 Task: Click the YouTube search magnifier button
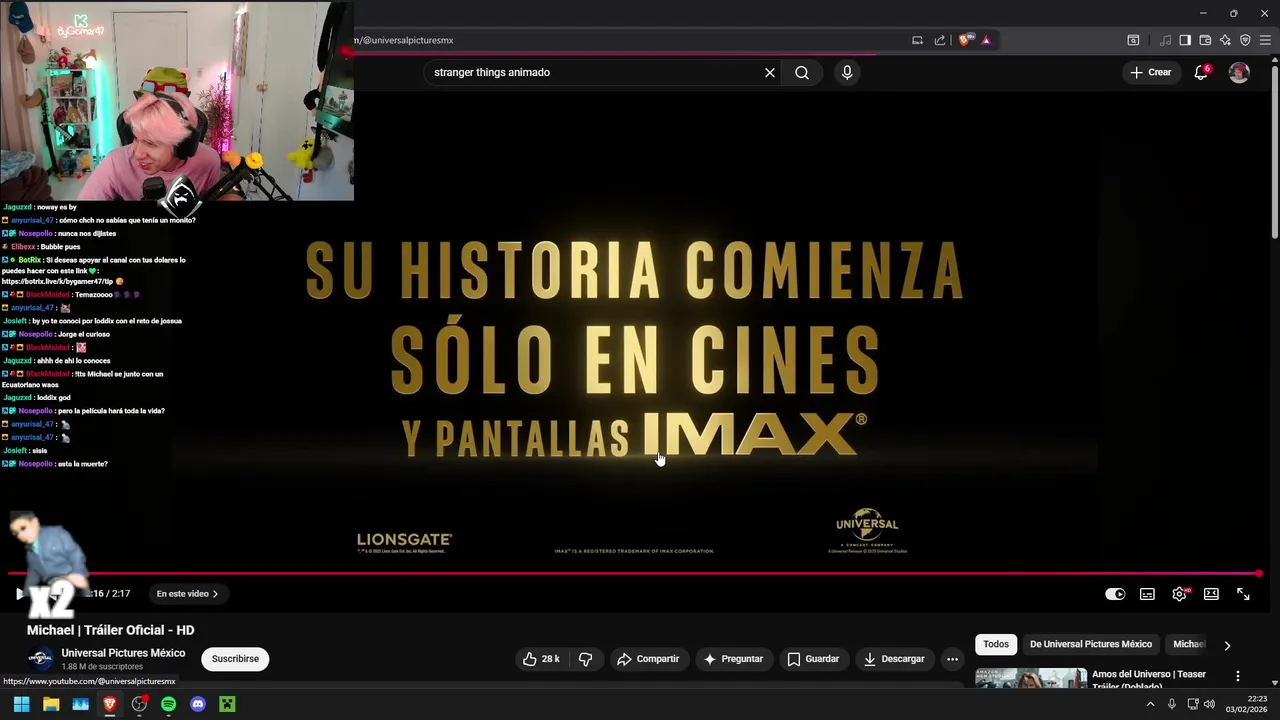(802, 72)
